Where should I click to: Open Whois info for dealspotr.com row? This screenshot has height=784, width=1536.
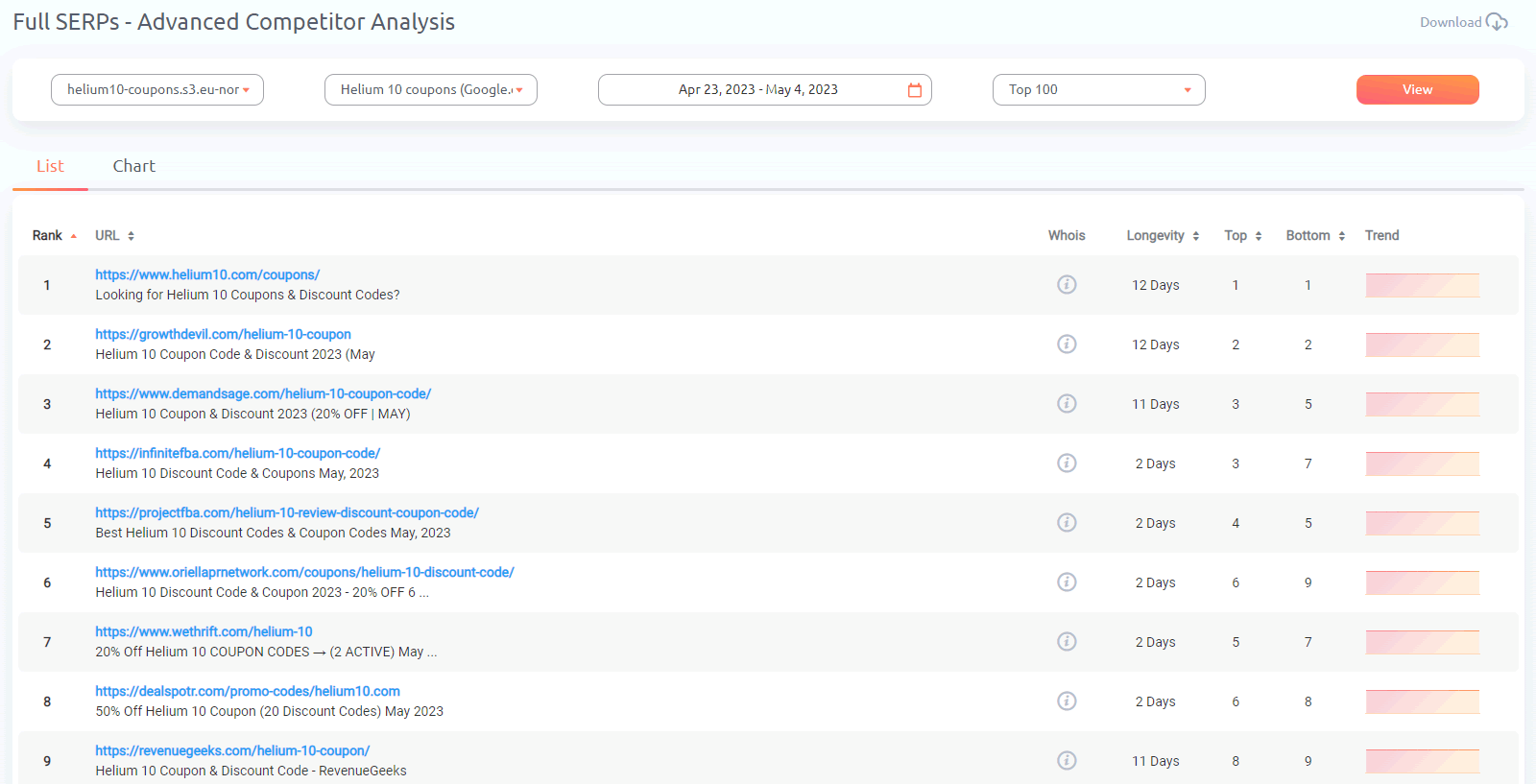click(1067, 701)
